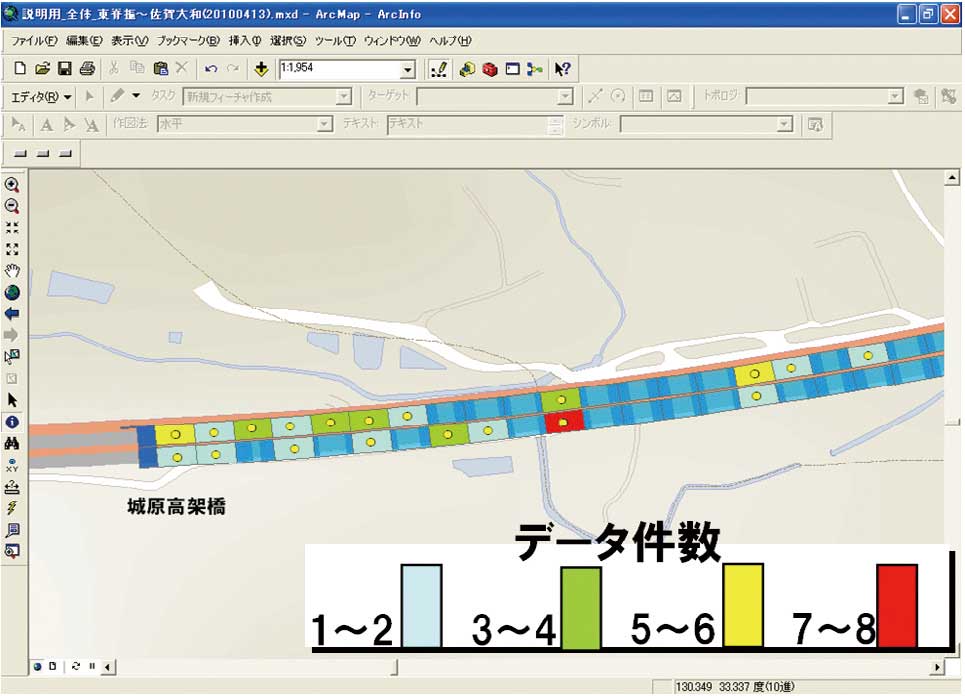Toggle the Pause Drawing button
The image size is (965, 696).
(93, 666)
